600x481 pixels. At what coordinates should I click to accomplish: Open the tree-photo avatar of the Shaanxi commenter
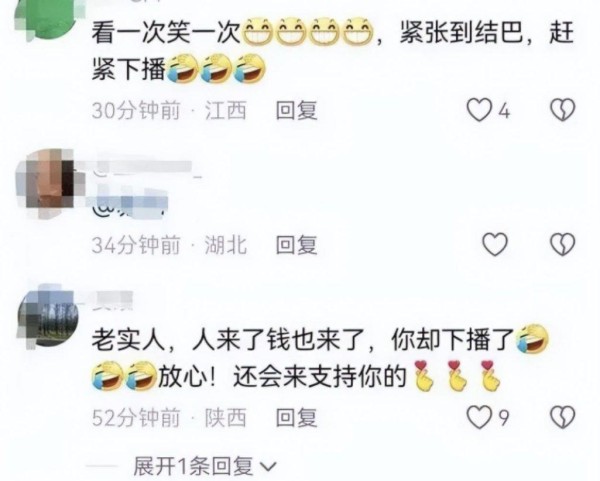tap(48, 315)
